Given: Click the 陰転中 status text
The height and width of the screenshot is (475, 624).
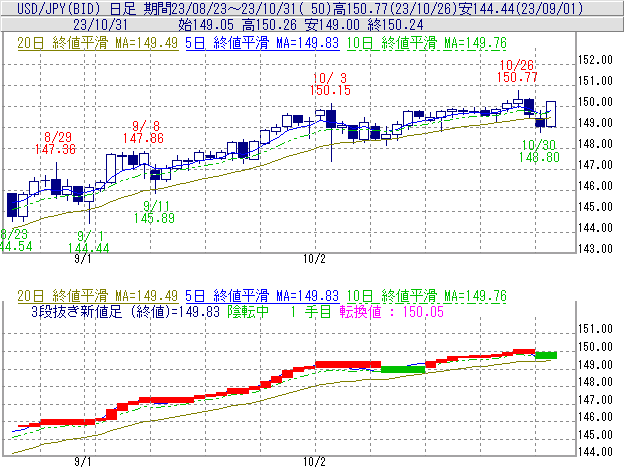Looking at the screenshot, I should pyautogui.click(x=248, y=312).
